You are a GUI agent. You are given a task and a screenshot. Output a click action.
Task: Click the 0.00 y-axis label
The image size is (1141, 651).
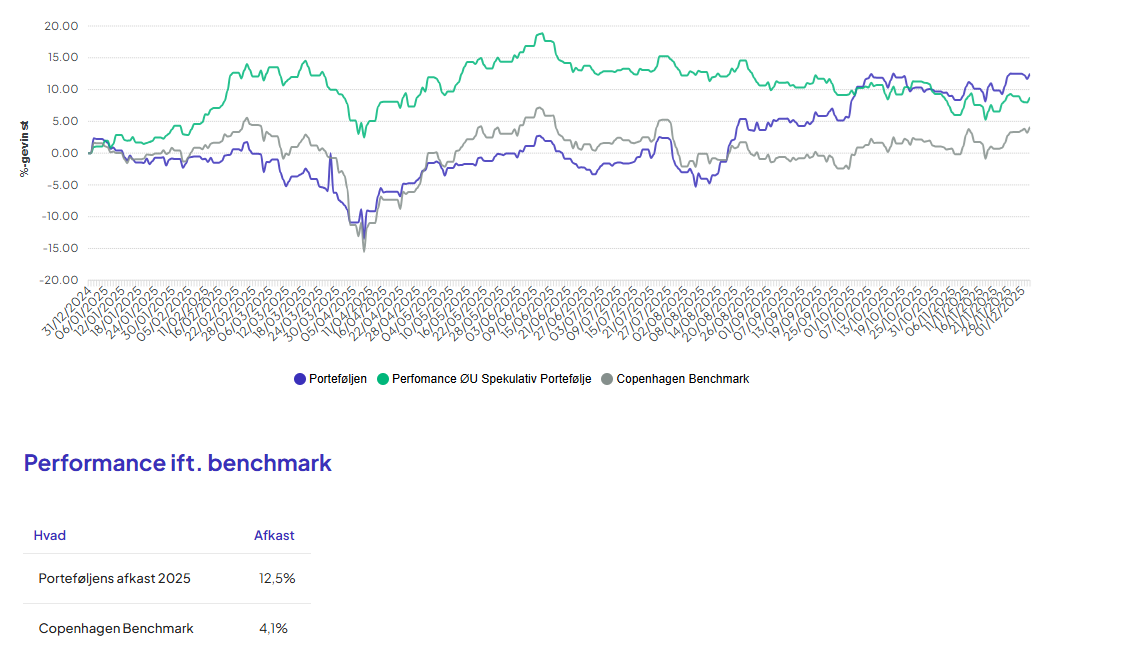(65, 153)
